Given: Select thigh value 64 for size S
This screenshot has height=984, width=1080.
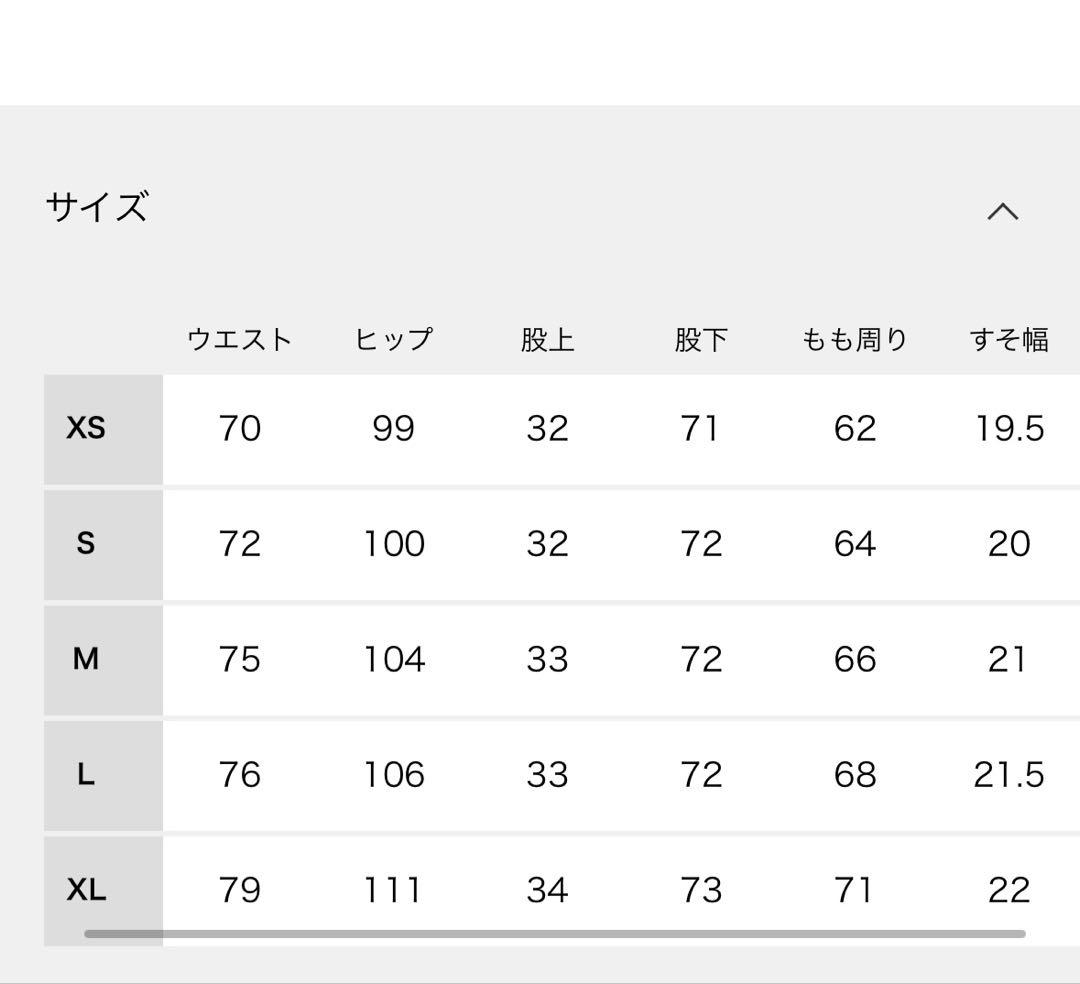Looking at the screenshot, I should [x=855, y=543].
